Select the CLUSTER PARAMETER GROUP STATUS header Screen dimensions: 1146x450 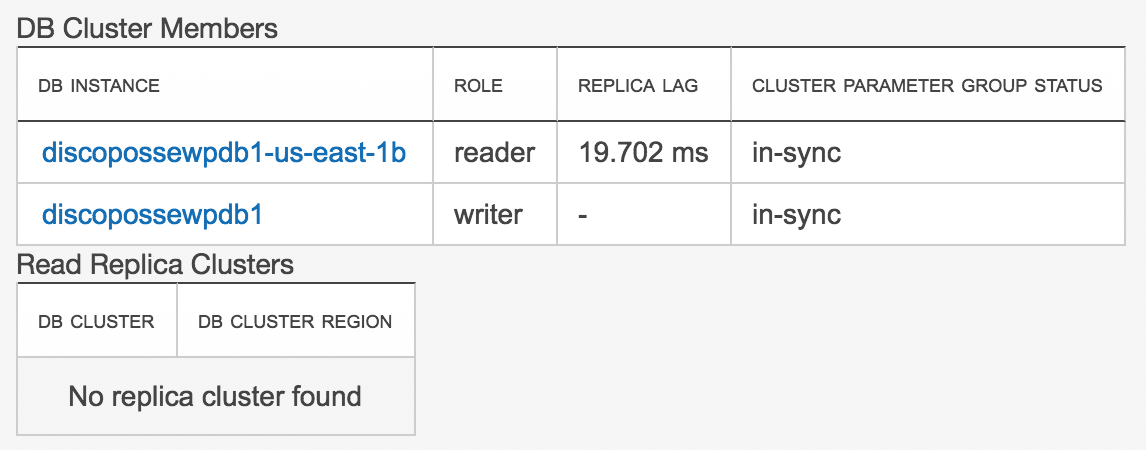point(927,86)
